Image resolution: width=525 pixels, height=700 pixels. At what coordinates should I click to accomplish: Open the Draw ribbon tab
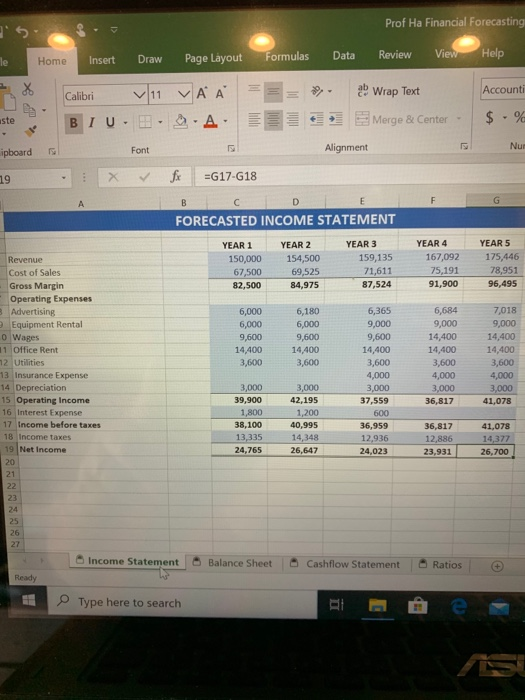click(x=150, y=59)
